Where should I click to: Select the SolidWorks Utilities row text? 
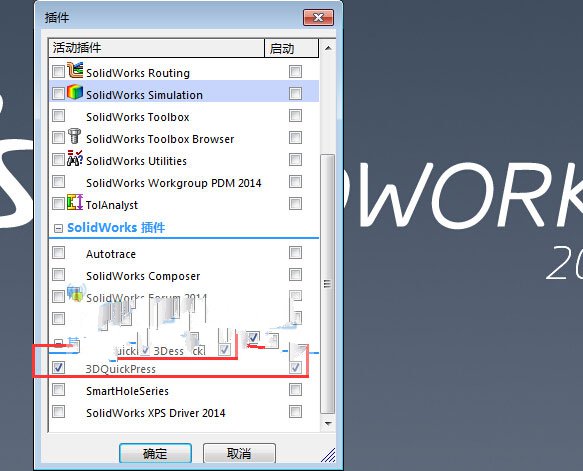pyautogui.click(x=136, y=161)
